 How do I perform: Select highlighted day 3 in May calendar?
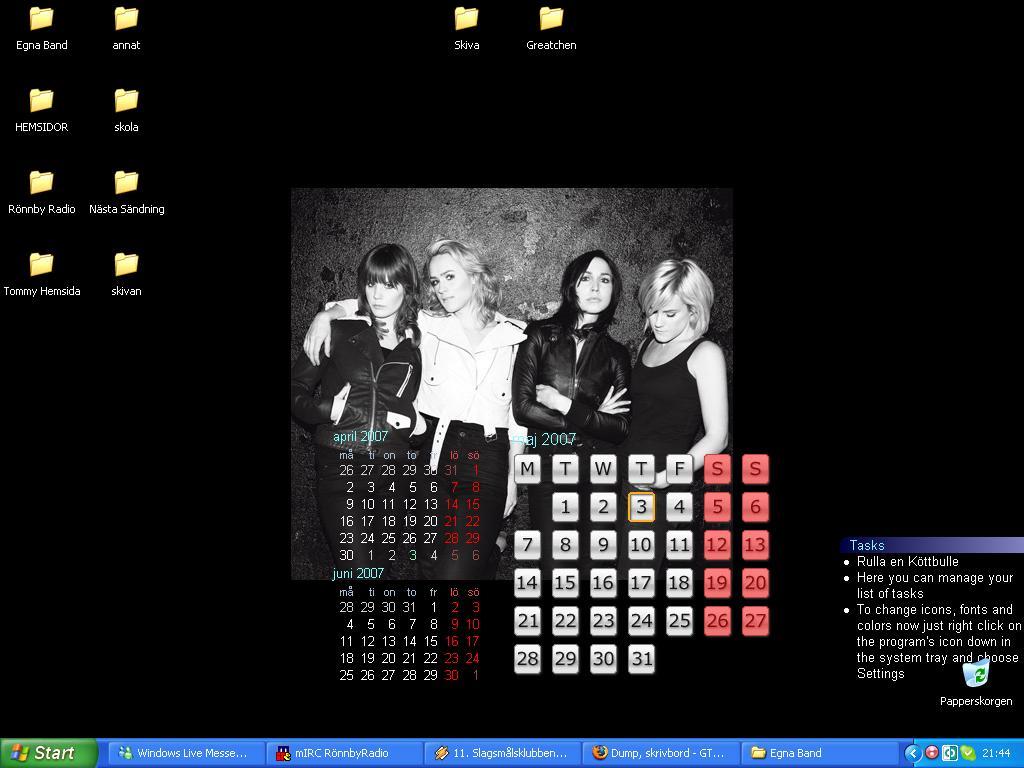641,507
